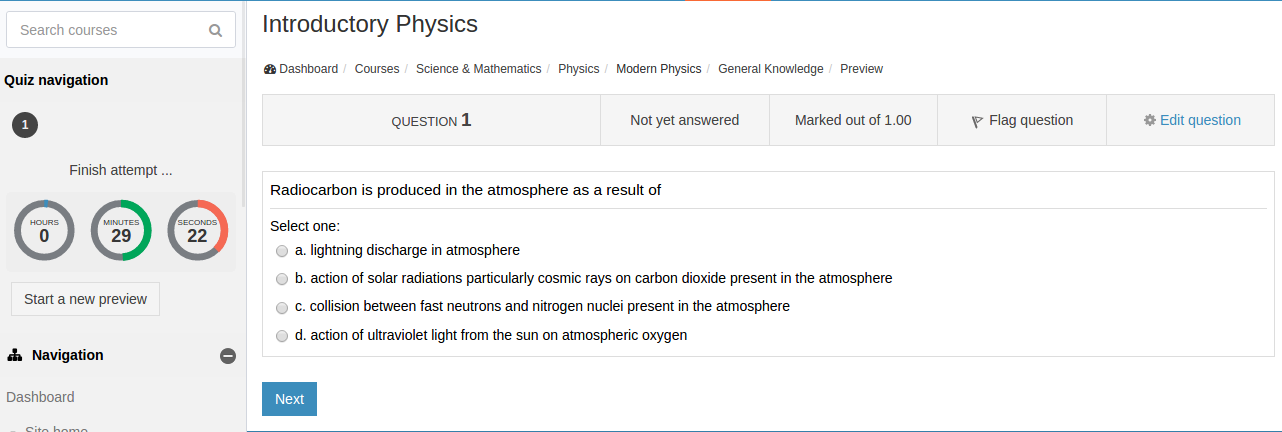Click the Finish attempt link
Image resolution: width=1282 pixels, height=432 pixels.
(x=121, y=170)
